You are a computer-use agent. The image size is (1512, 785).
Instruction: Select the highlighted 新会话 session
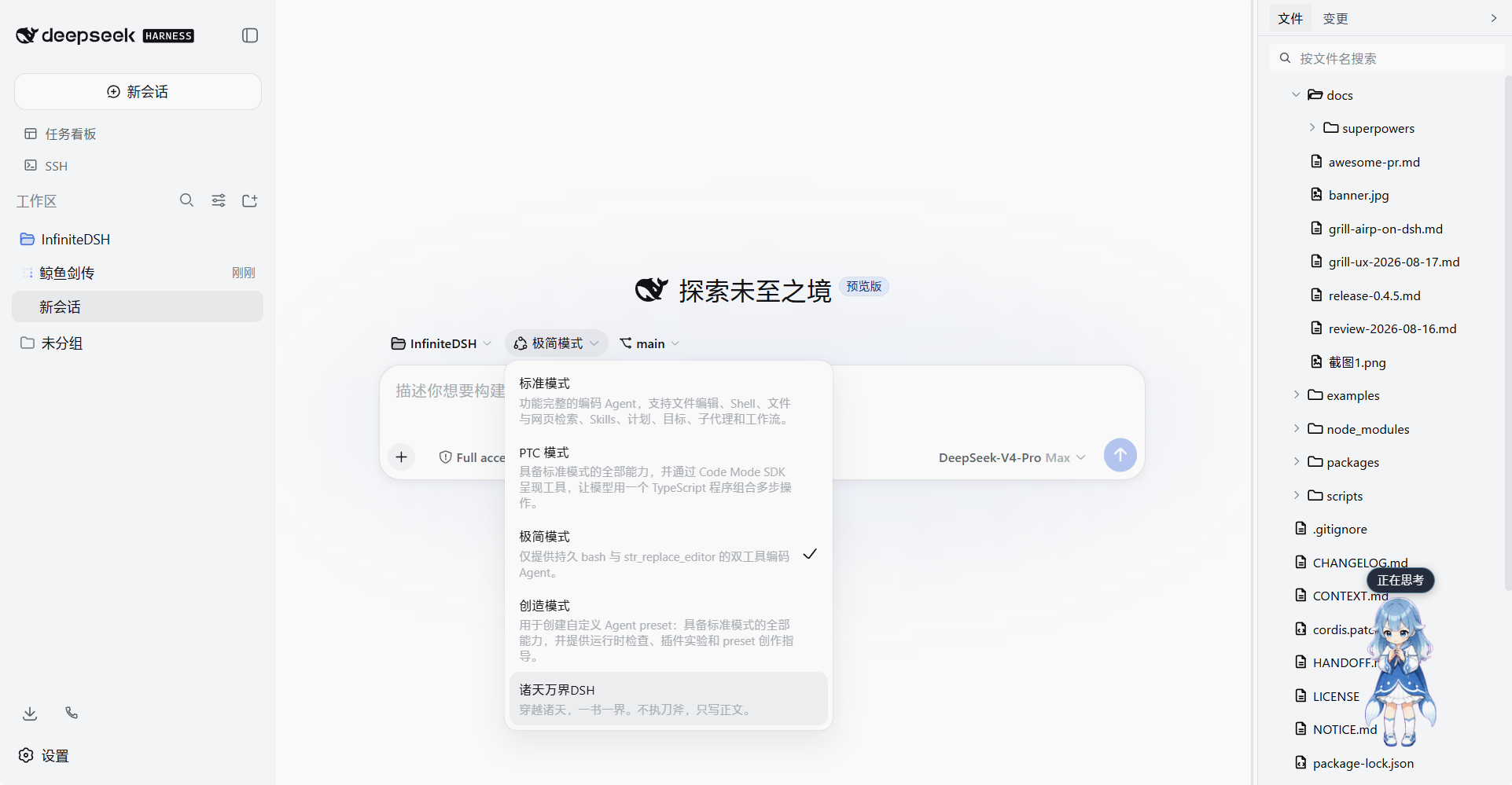point(138,306)
